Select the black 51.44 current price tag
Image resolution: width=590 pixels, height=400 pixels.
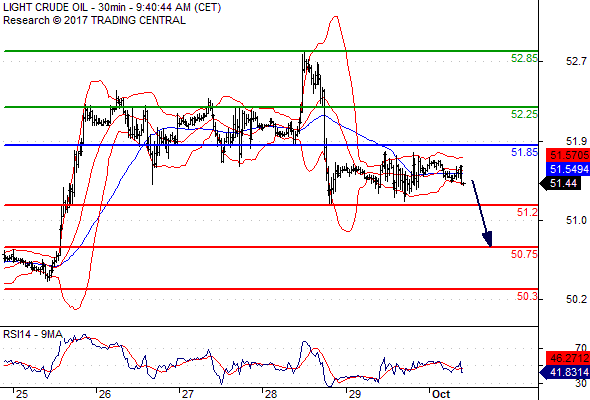point(561,184)
